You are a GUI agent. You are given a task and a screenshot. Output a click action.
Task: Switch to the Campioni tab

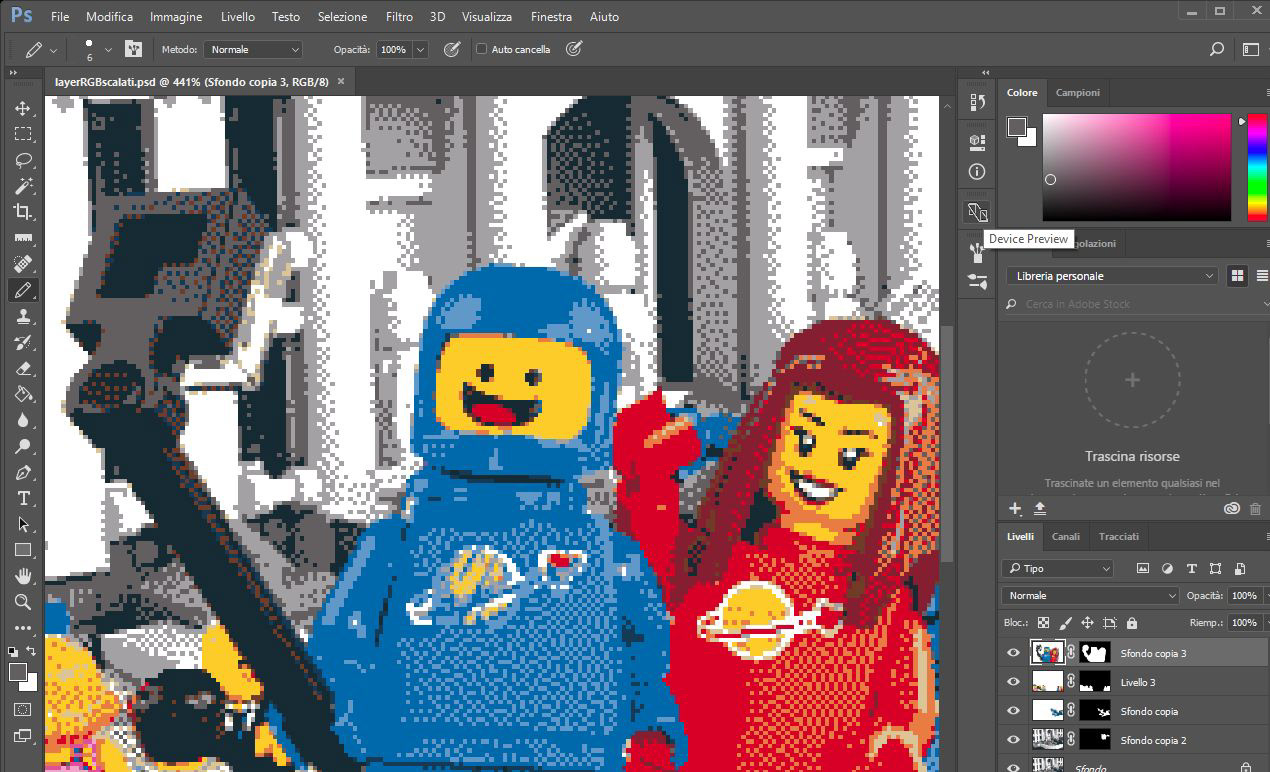click(x=1078, y=92)
